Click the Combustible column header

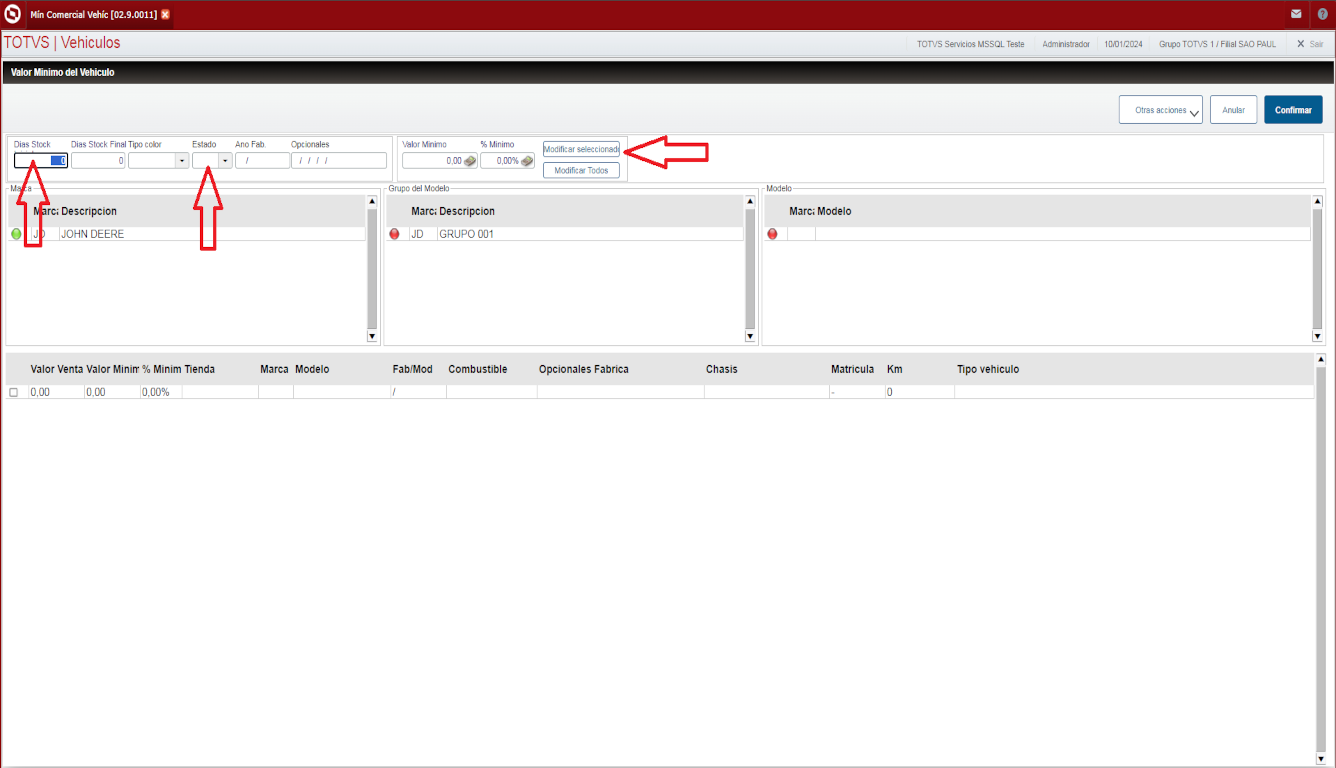tap(478, 369)
